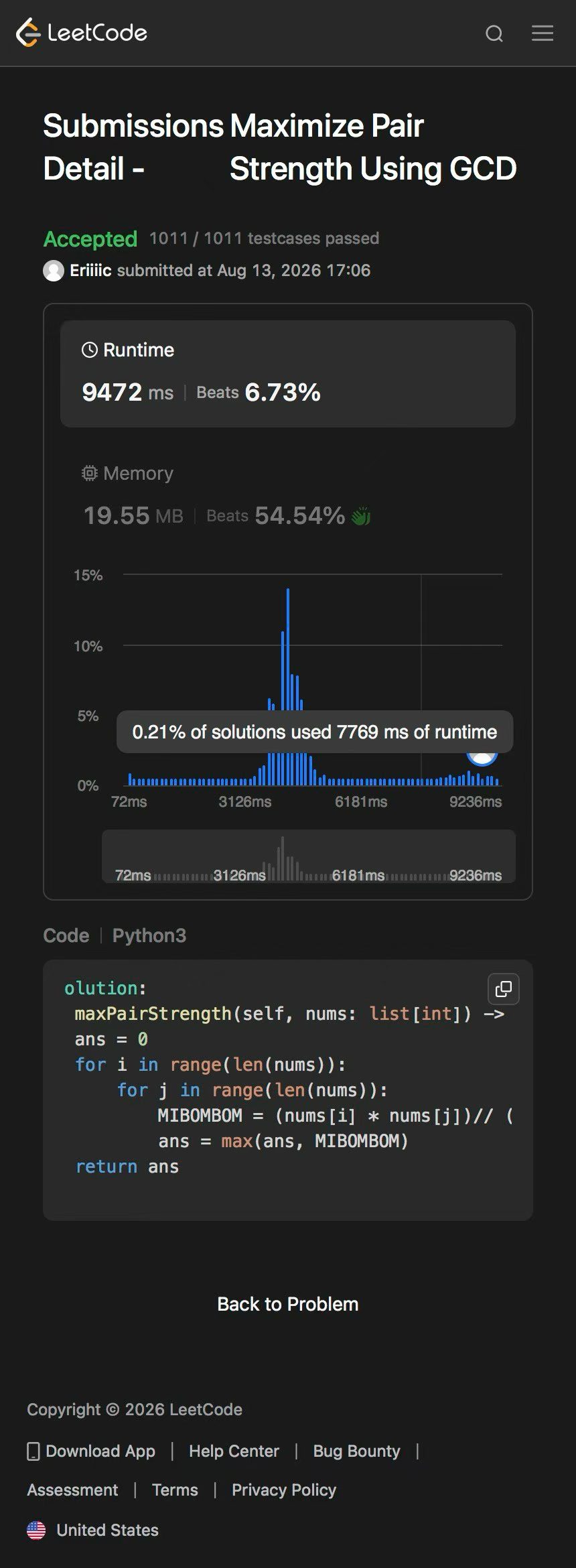Click Back to Problem
Image resolution: width=576 pixels, height=1568 pixels.
[x=288, y=1304]
